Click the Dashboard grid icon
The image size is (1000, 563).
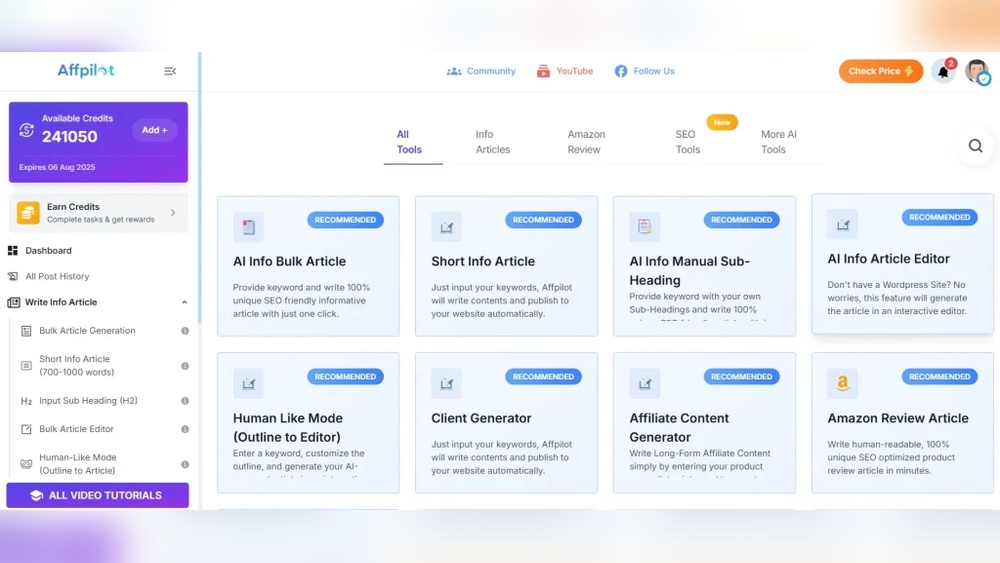tap(13, 251)
